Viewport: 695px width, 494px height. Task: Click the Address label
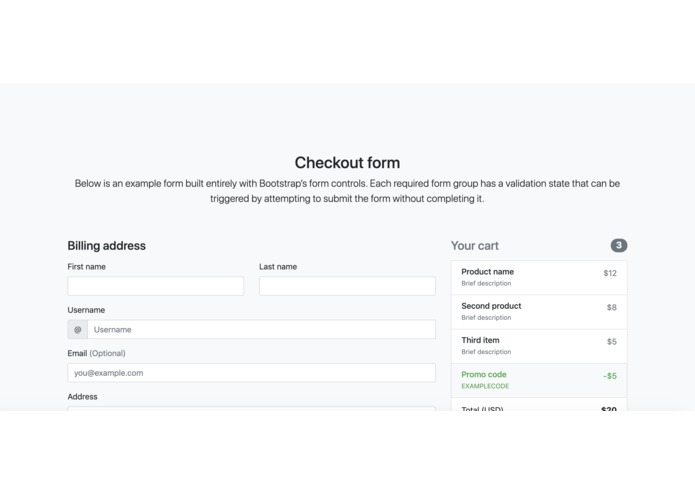pos(82,397)
